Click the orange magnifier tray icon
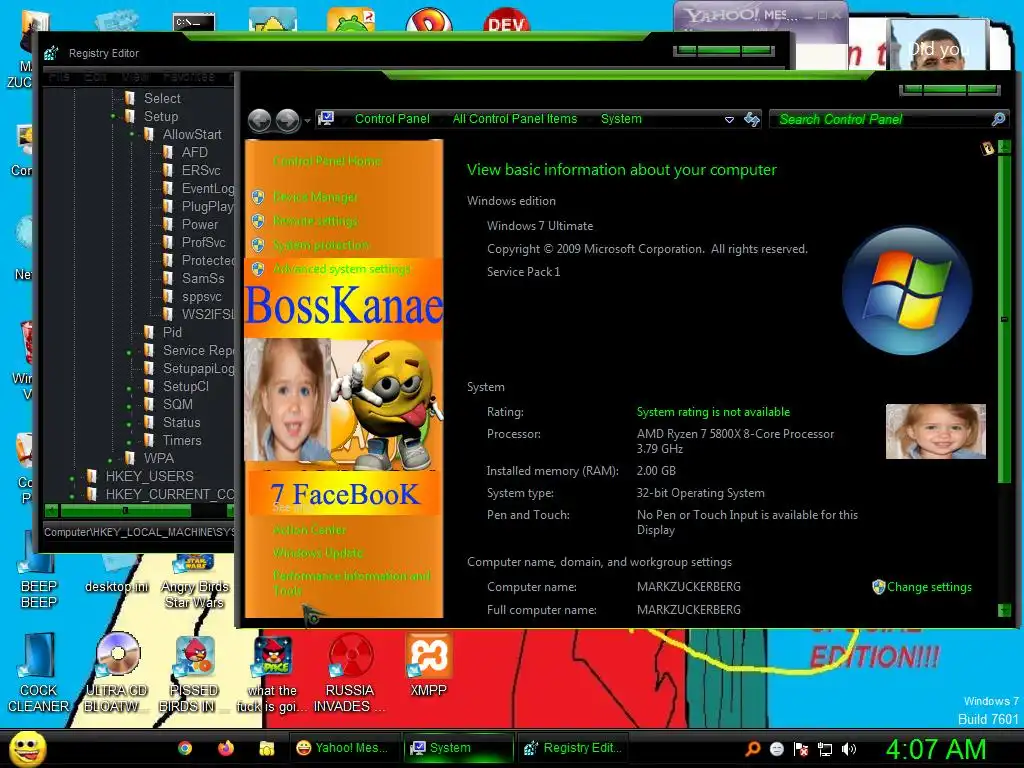The image size is (1024, 768). (752, 749)
